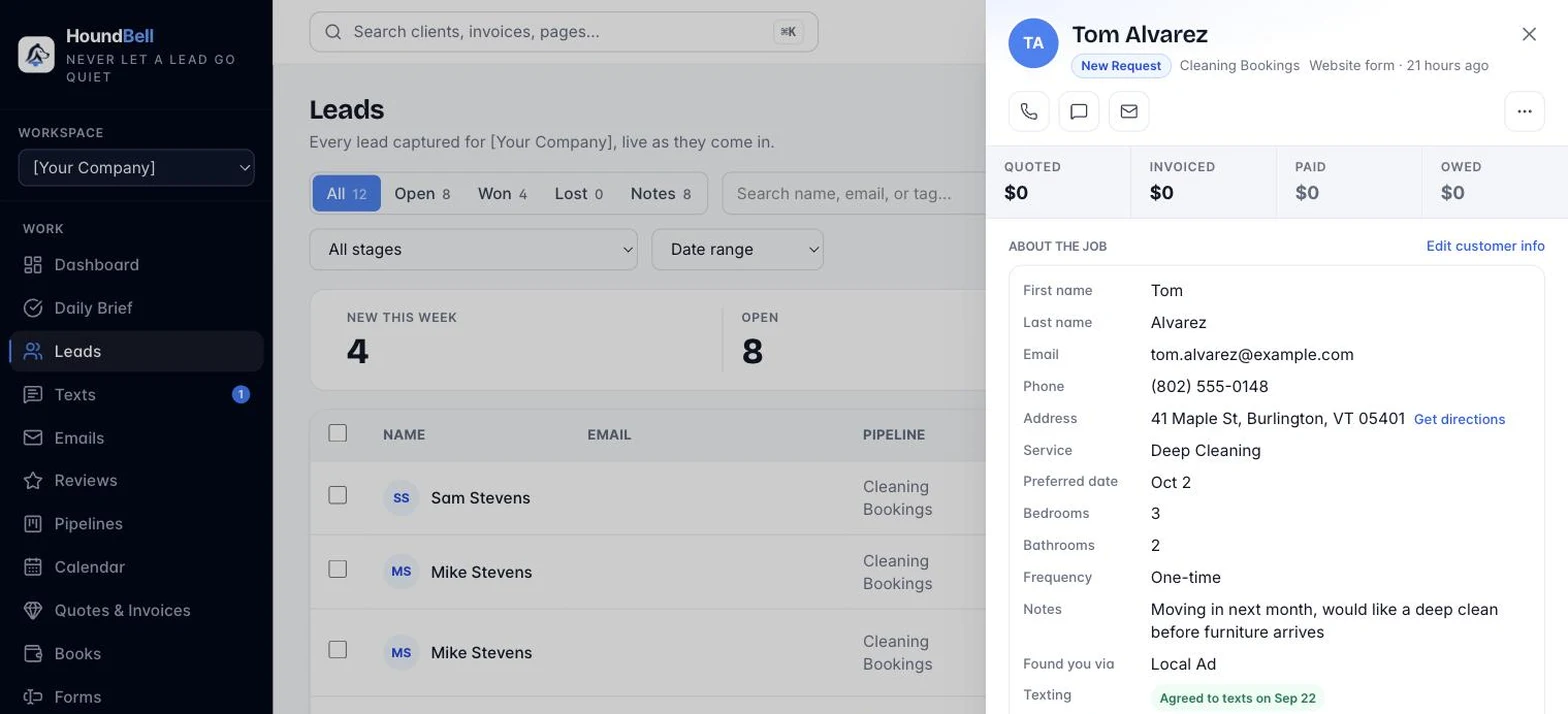Click the INVOICED $0 summary cell
This screenshot has width=1568, height=714.
point(1204,182)
